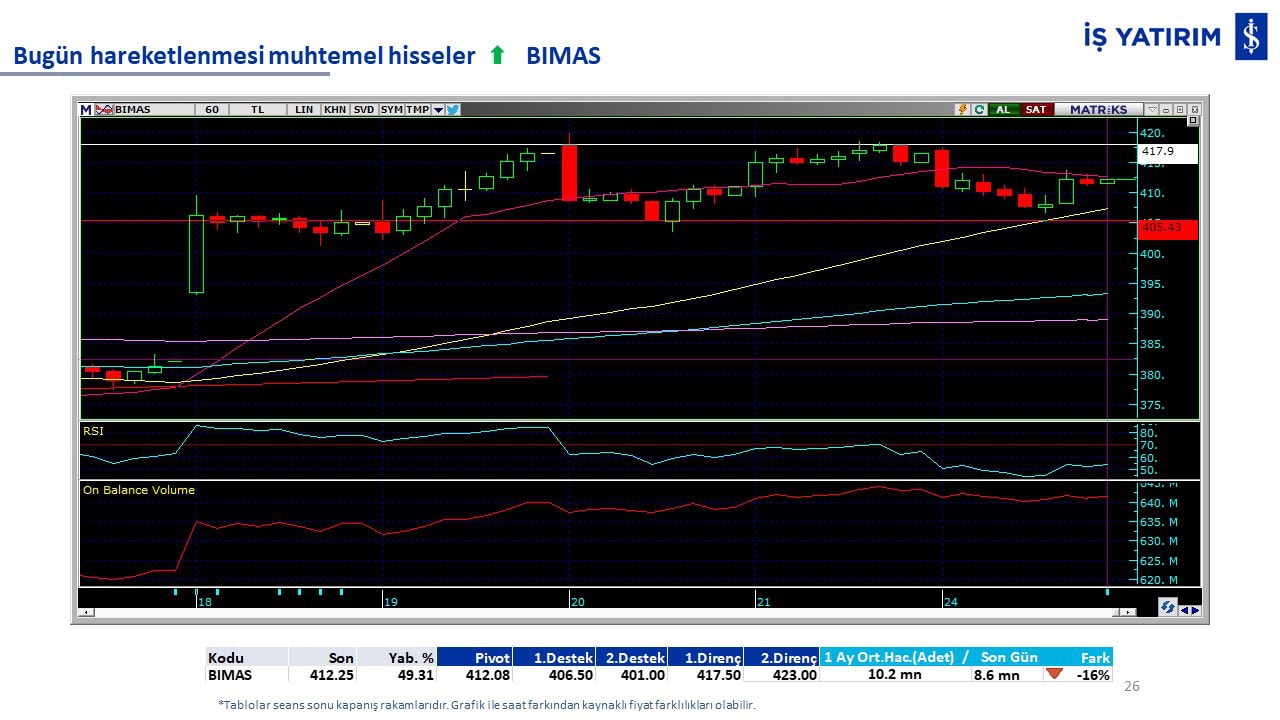
Task: Click the pivot value 412.08
Action: (x=488, y=675)
